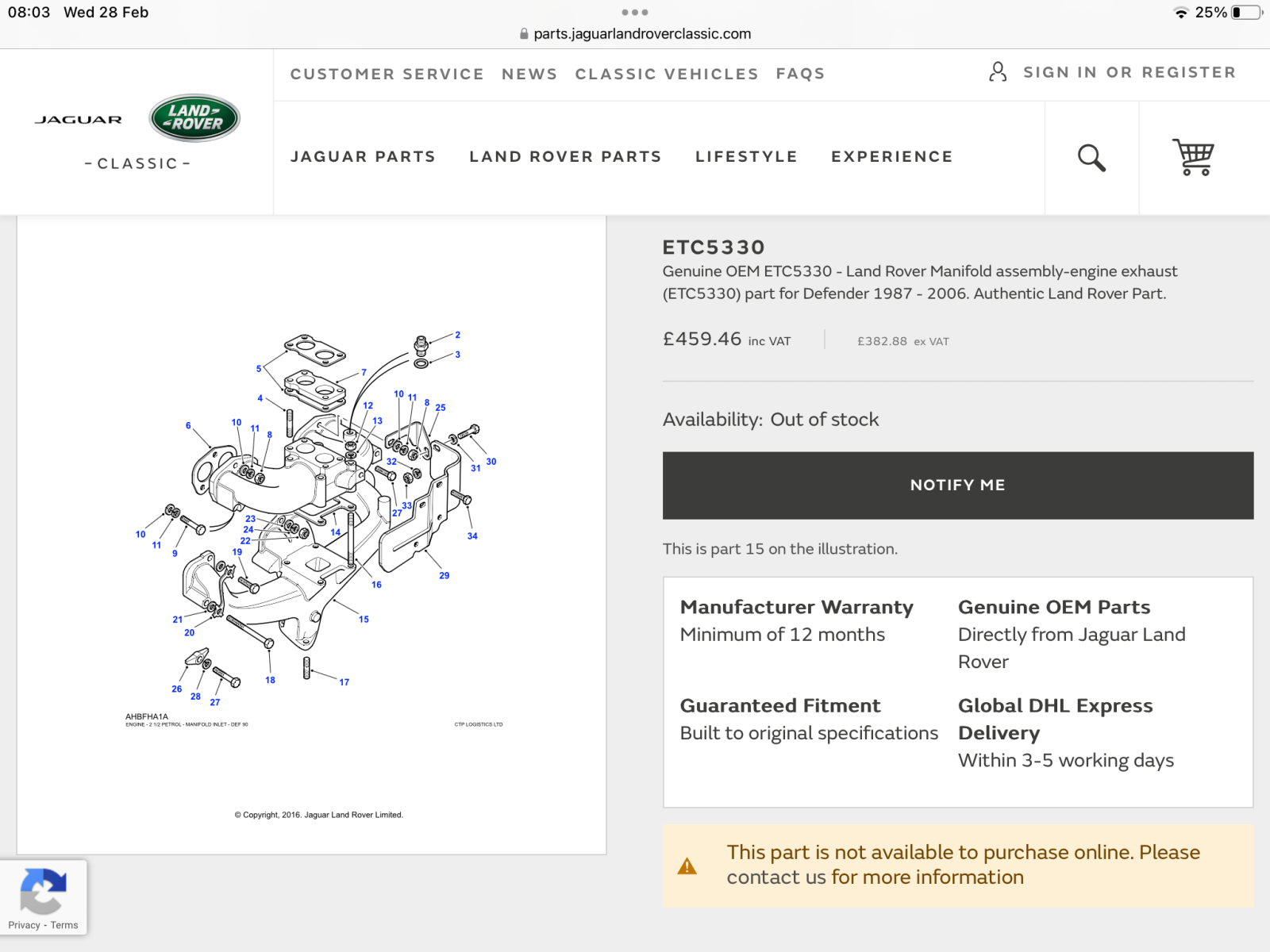Tap the 08:03 clock in status bar
The height and width of the screenshot is (952, 1270).
pyautogui.click(x=29, y=13)
